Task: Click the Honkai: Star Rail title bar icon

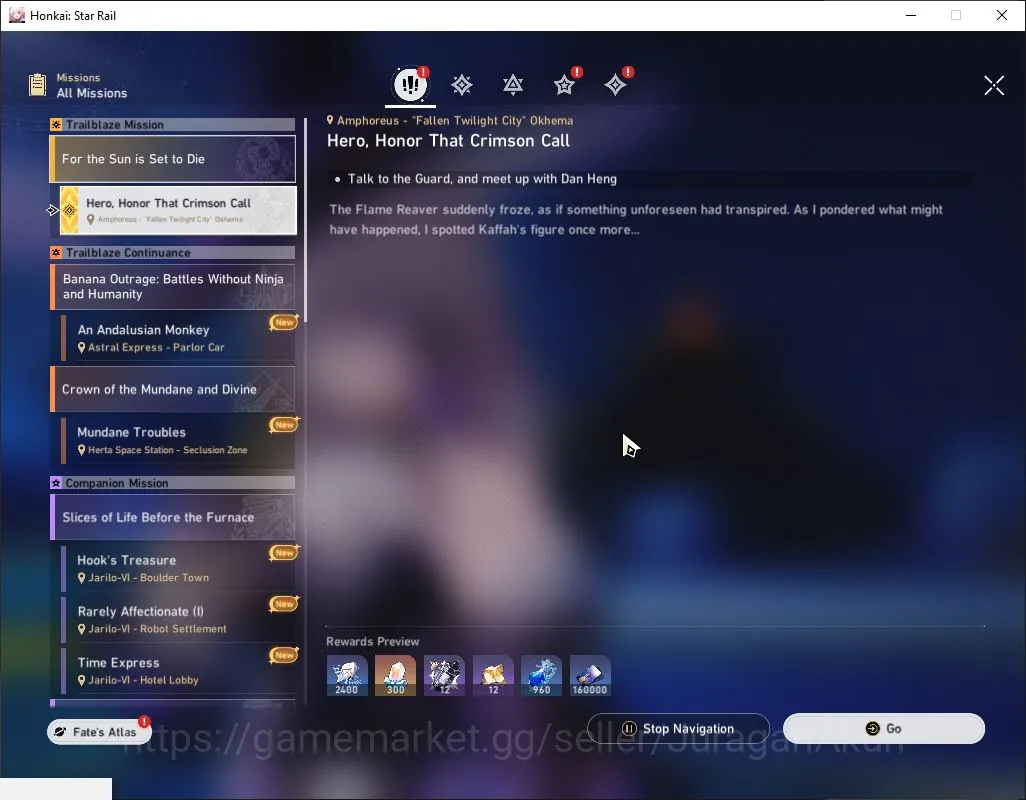Action: pyautogui.click(x=17, y=15)
